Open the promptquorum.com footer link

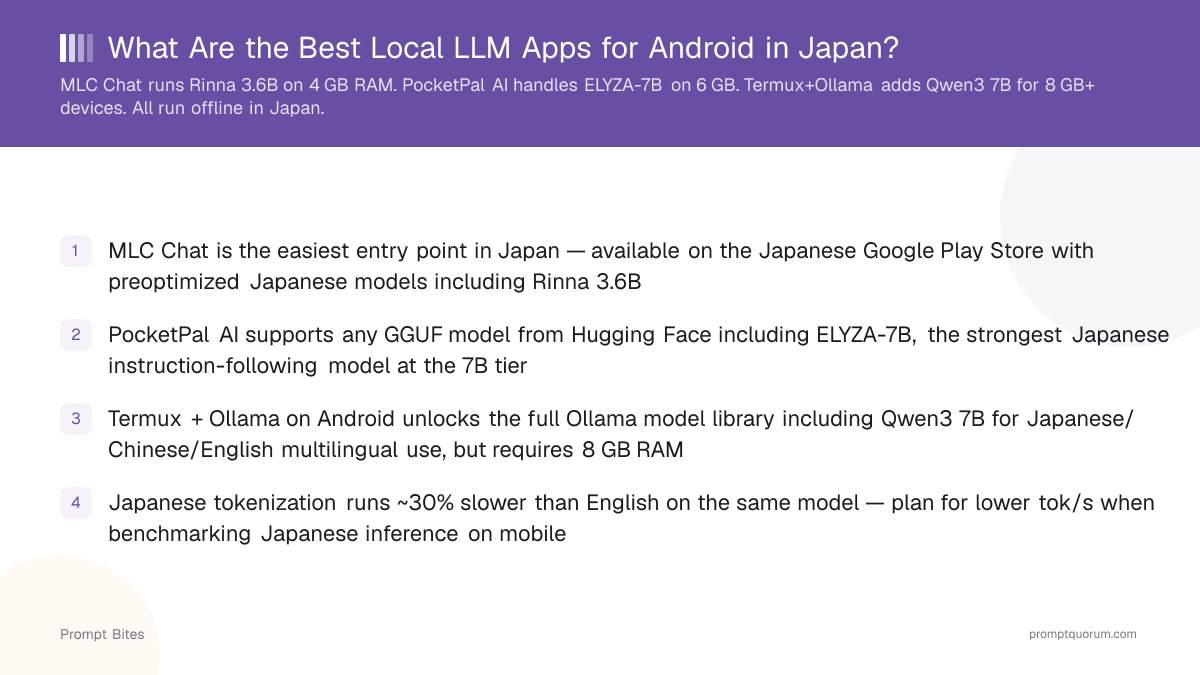(x=1082, y=634)
